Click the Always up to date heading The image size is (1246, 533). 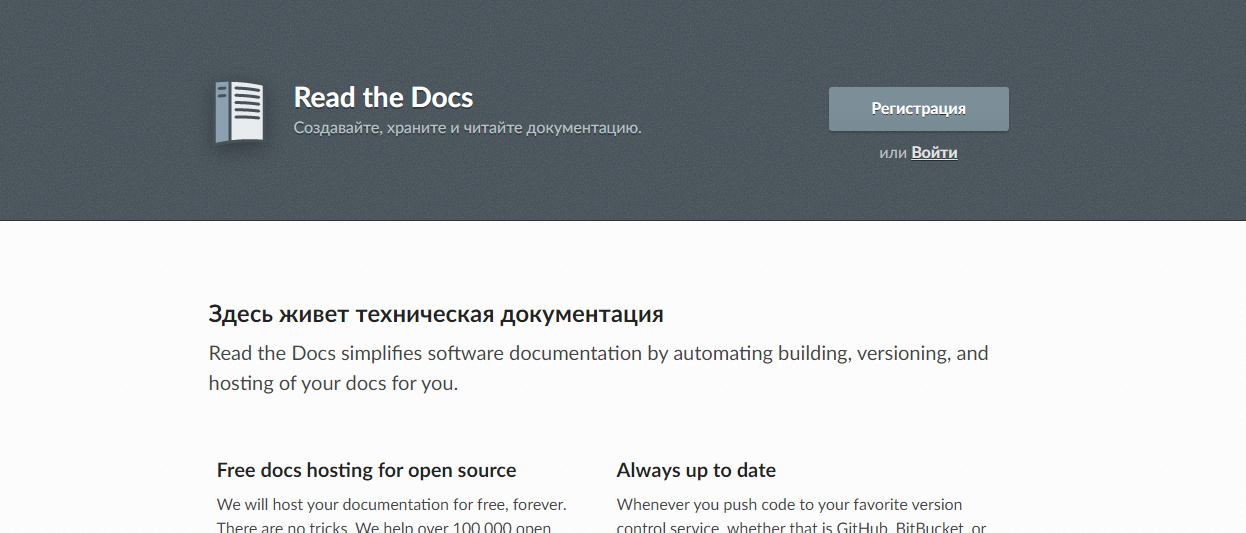(696, 470)
